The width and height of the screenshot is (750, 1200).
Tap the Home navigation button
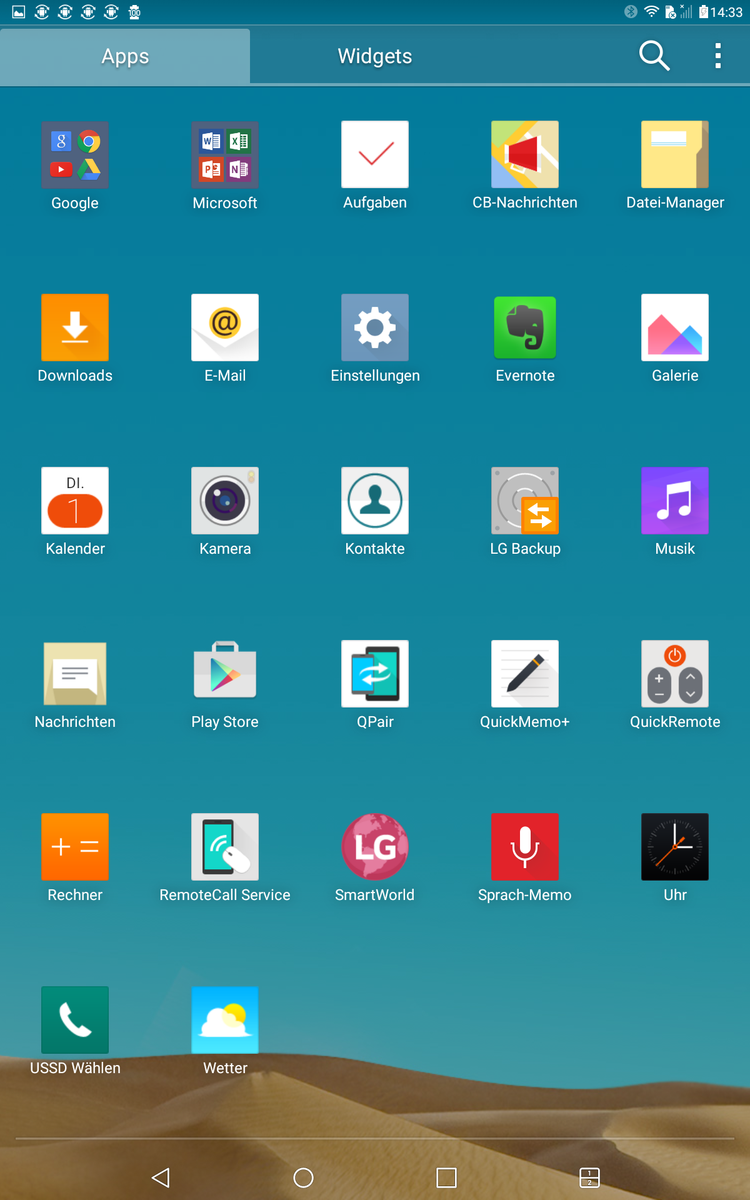[303, 1177]
